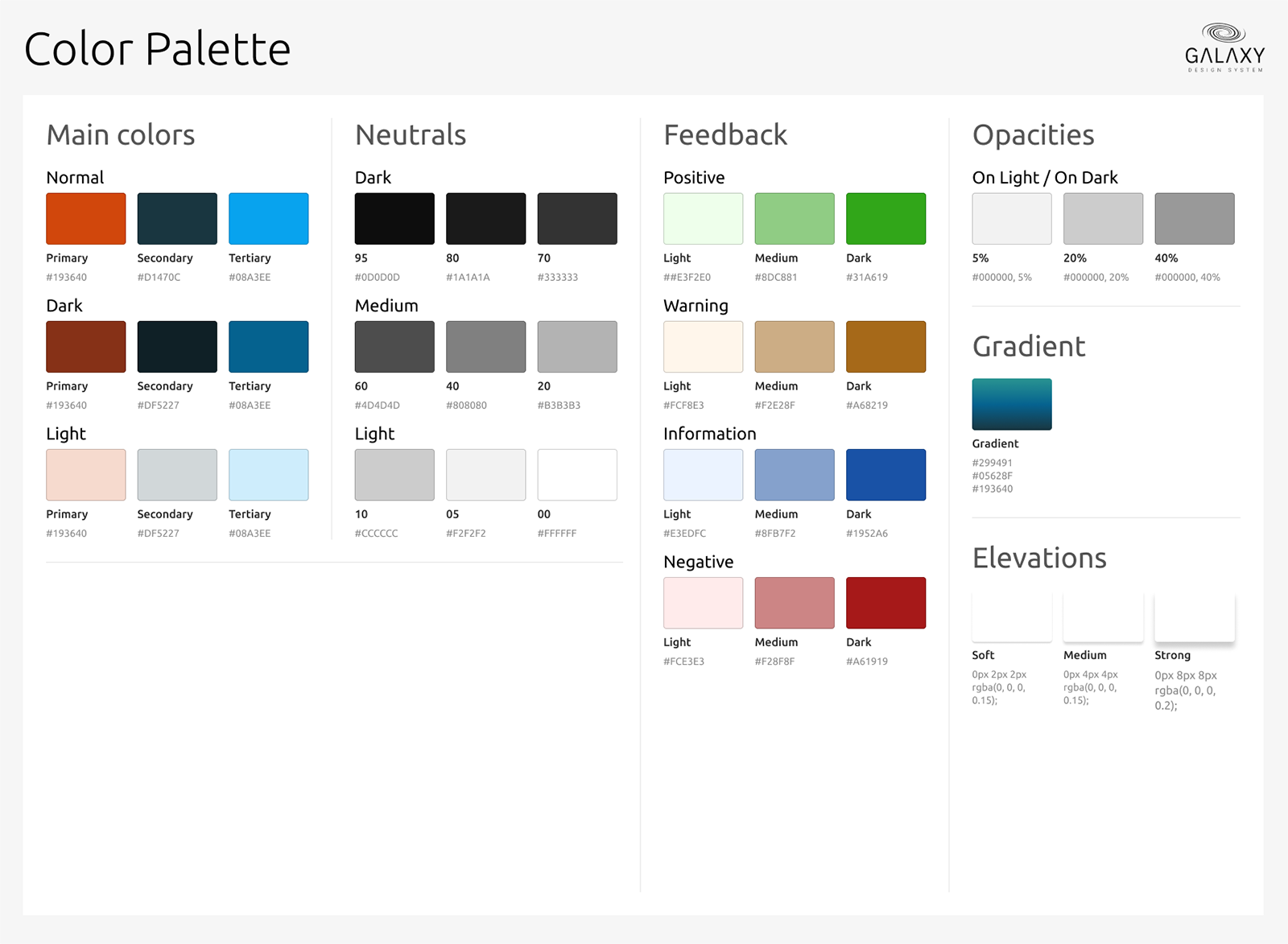Click the Information Dark blue swatch

tap(885, 475)
